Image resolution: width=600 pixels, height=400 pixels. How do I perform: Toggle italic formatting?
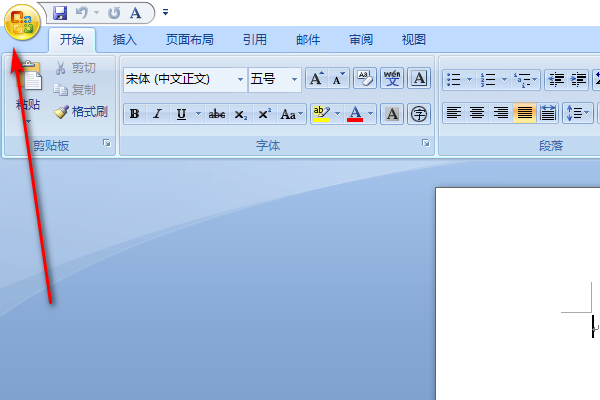(x=157, y=114)
